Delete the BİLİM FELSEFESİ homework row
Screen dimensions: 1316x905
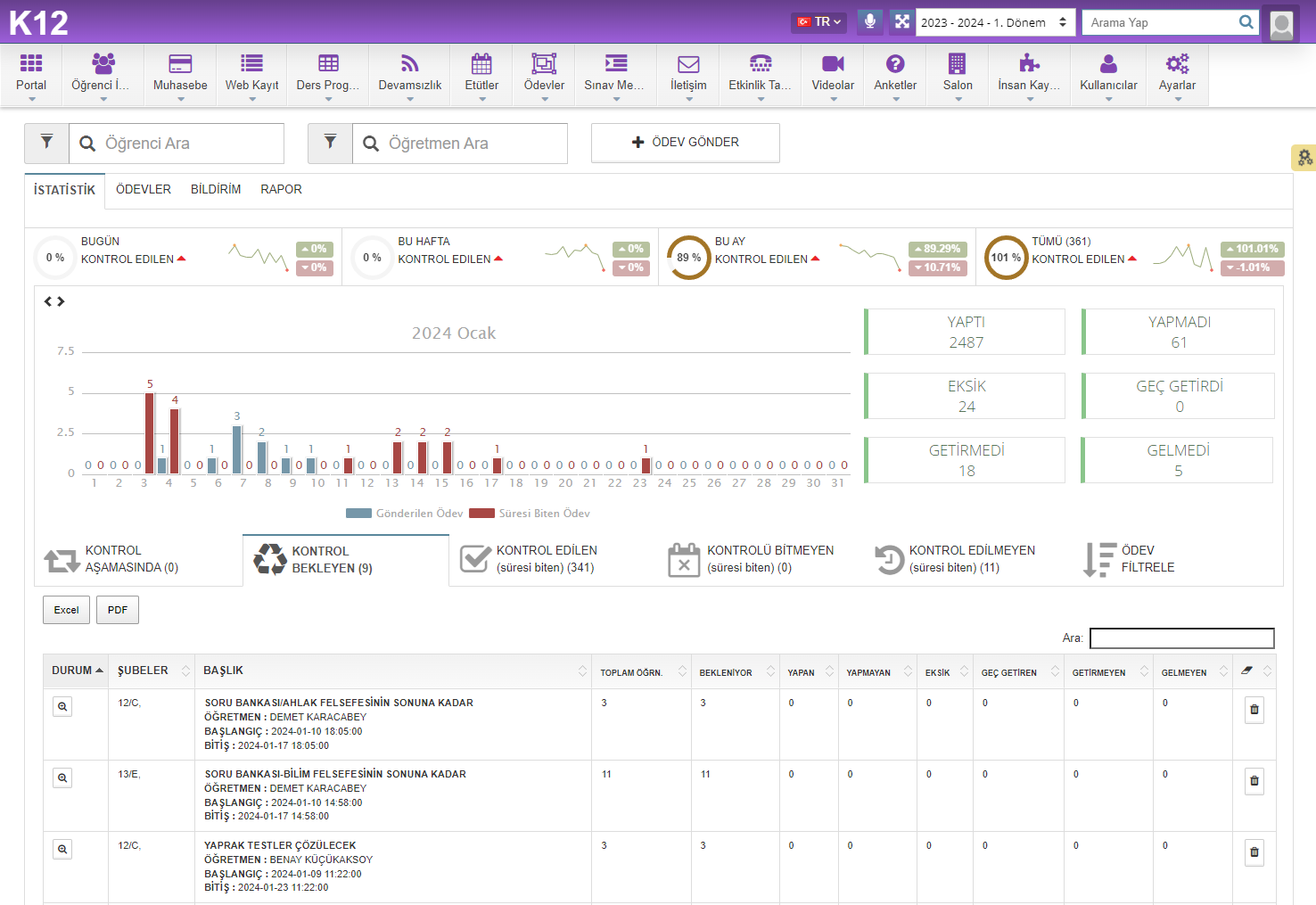[1254, 781]
